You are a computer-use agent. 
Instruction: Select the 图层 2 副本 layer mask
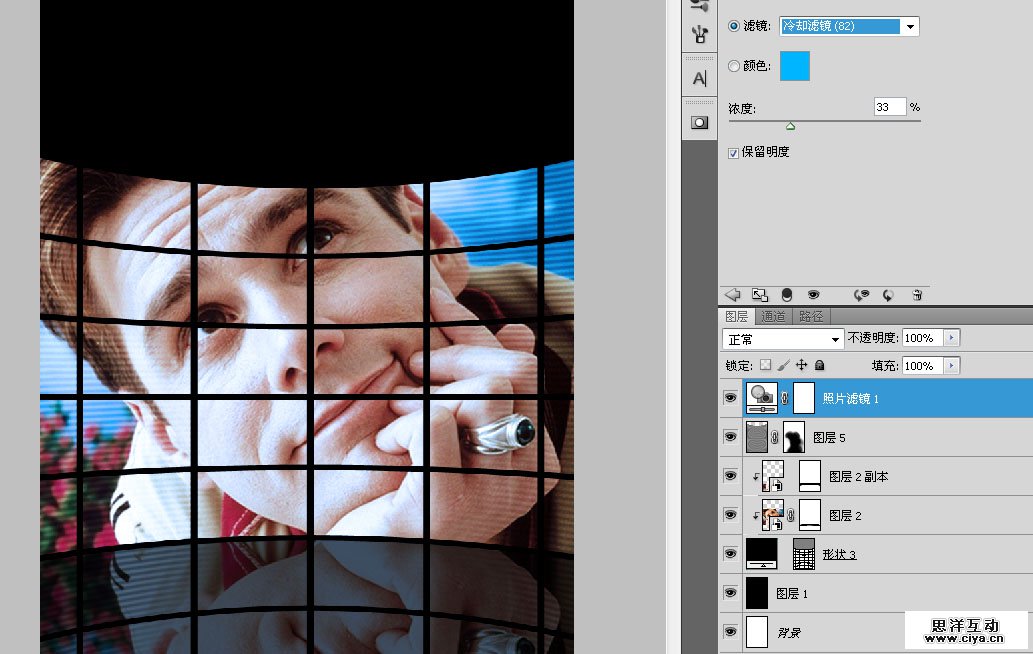point(810,476)
